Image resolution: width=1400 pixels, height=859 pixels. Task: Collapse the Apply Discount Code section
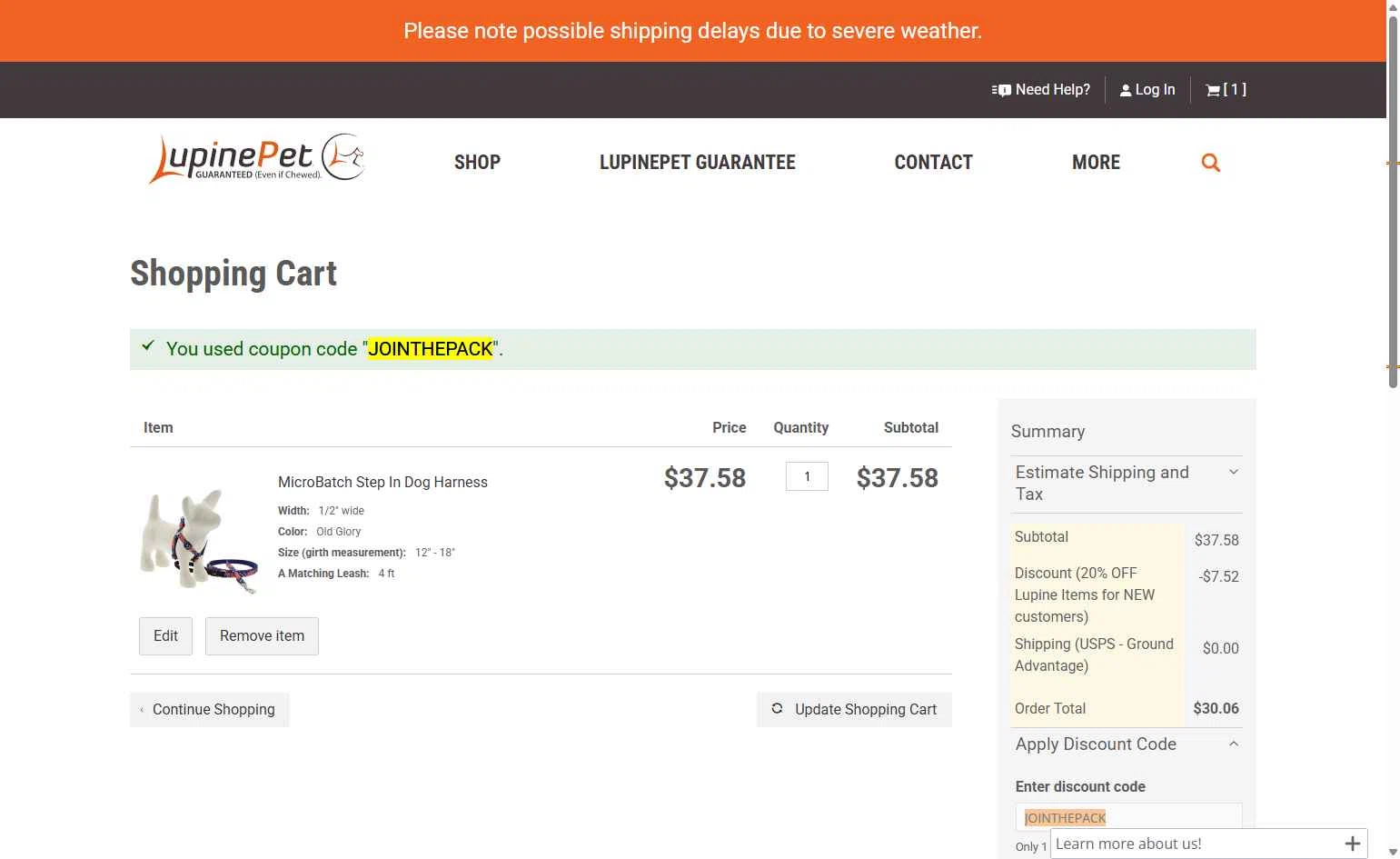click(x=1127, y=744)
